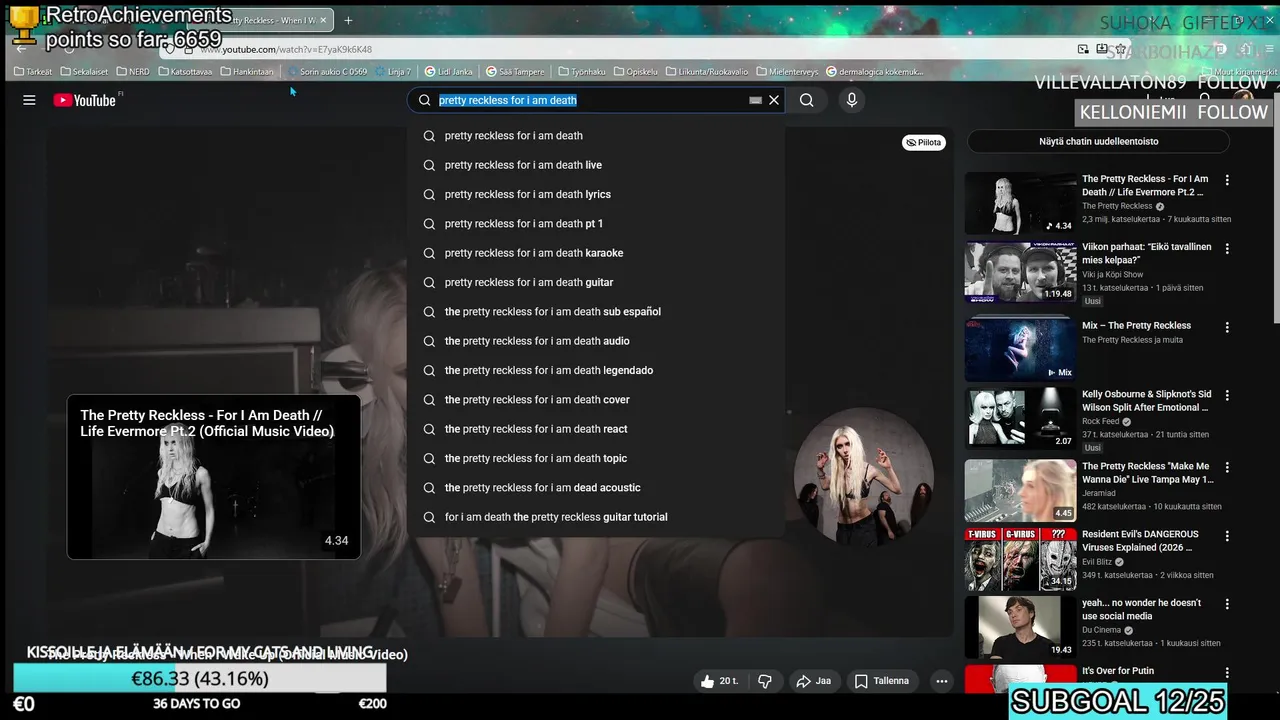Clear the search query with the X
This screenshot has width=1280, height=720.
point(774,100)
